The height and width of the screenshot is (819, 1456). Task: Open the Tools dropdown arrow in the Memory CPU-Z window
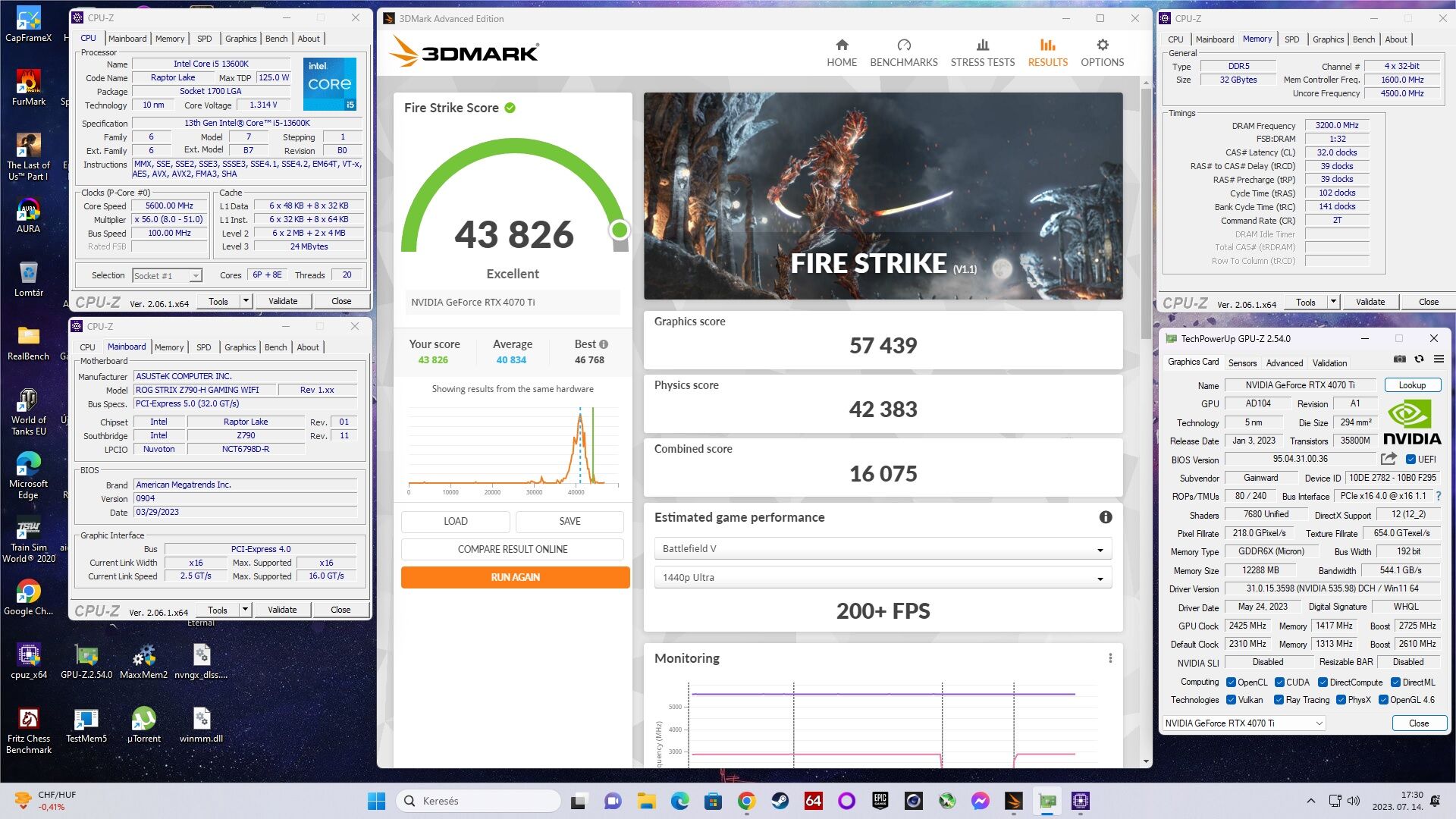point(1333,302)
